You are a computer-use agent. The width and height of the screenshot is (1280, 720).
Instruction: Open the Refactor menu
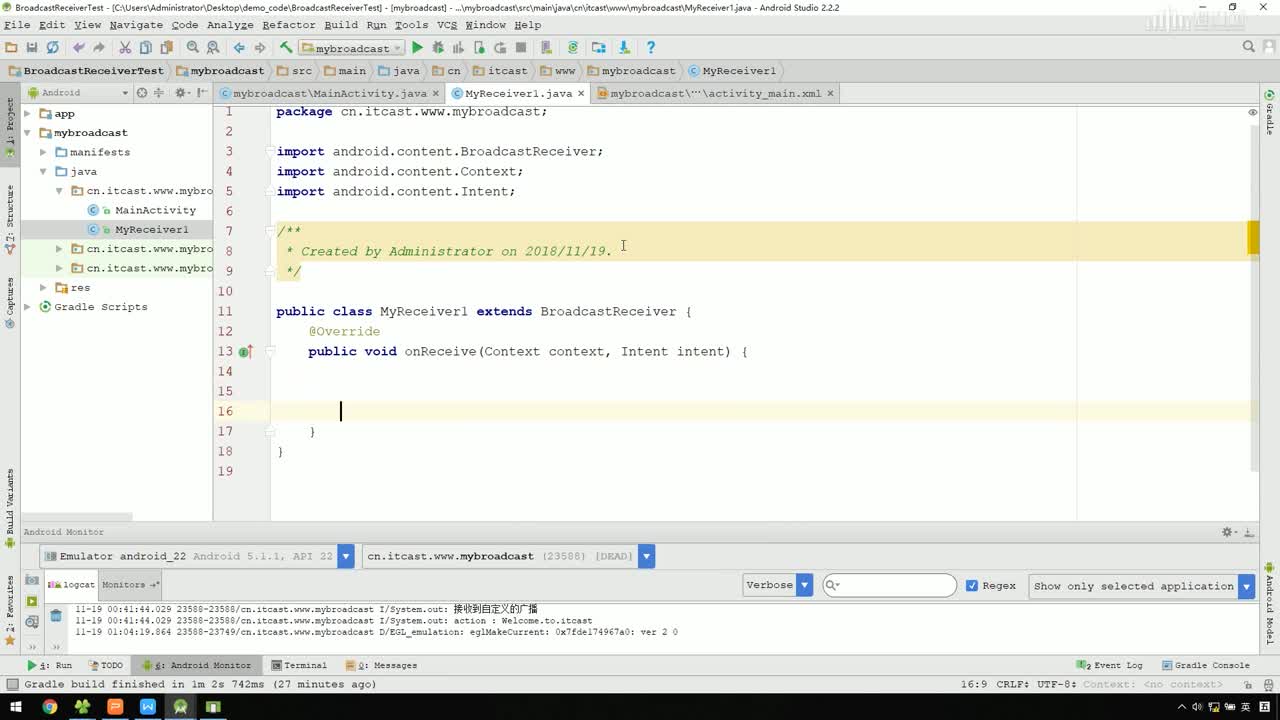tap(288, 25)
